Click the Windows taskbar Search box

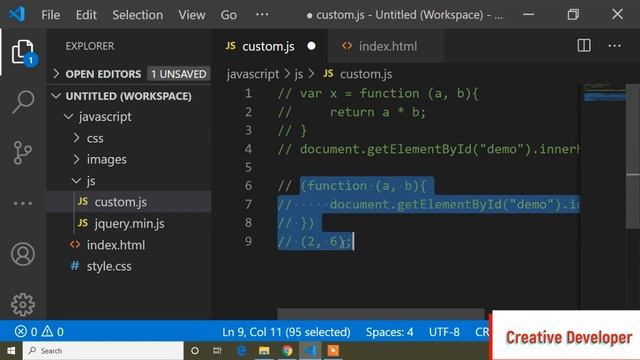[x=103, y=351]
